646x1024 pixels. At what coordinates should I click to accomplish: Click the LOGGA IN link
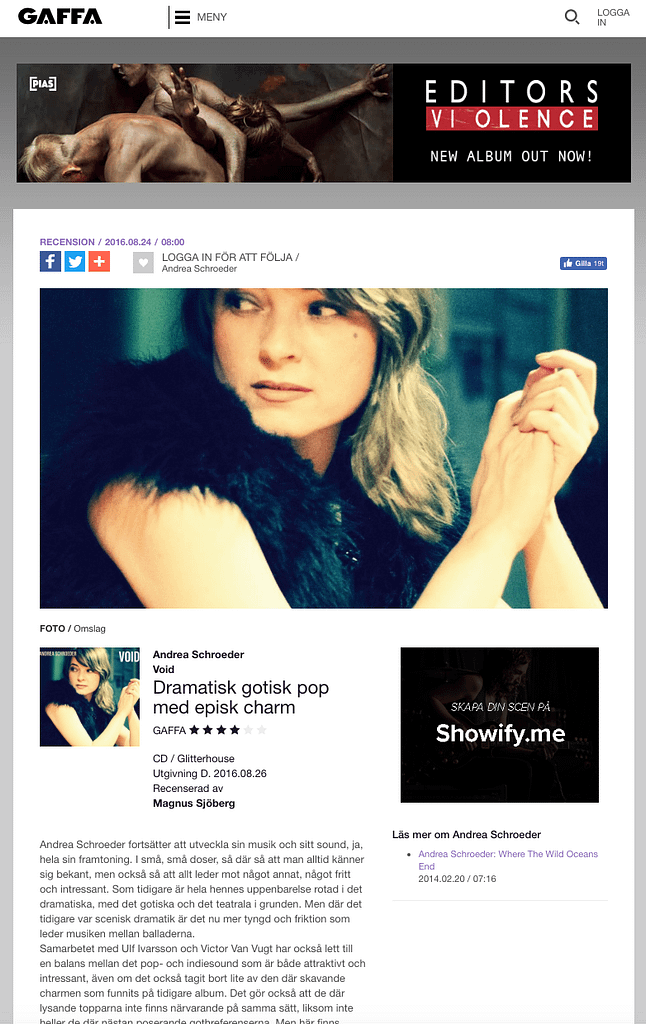[613, 17]
